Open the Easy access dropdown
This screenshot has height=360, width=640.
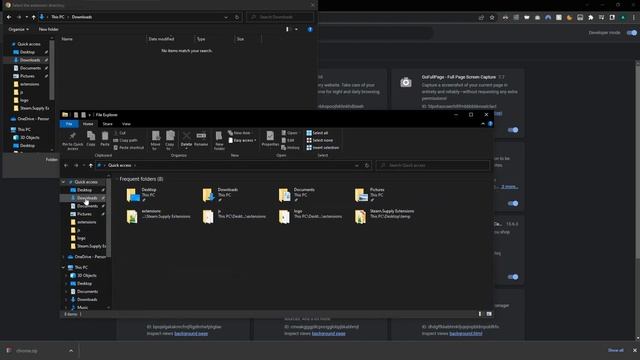pos(242,140)
